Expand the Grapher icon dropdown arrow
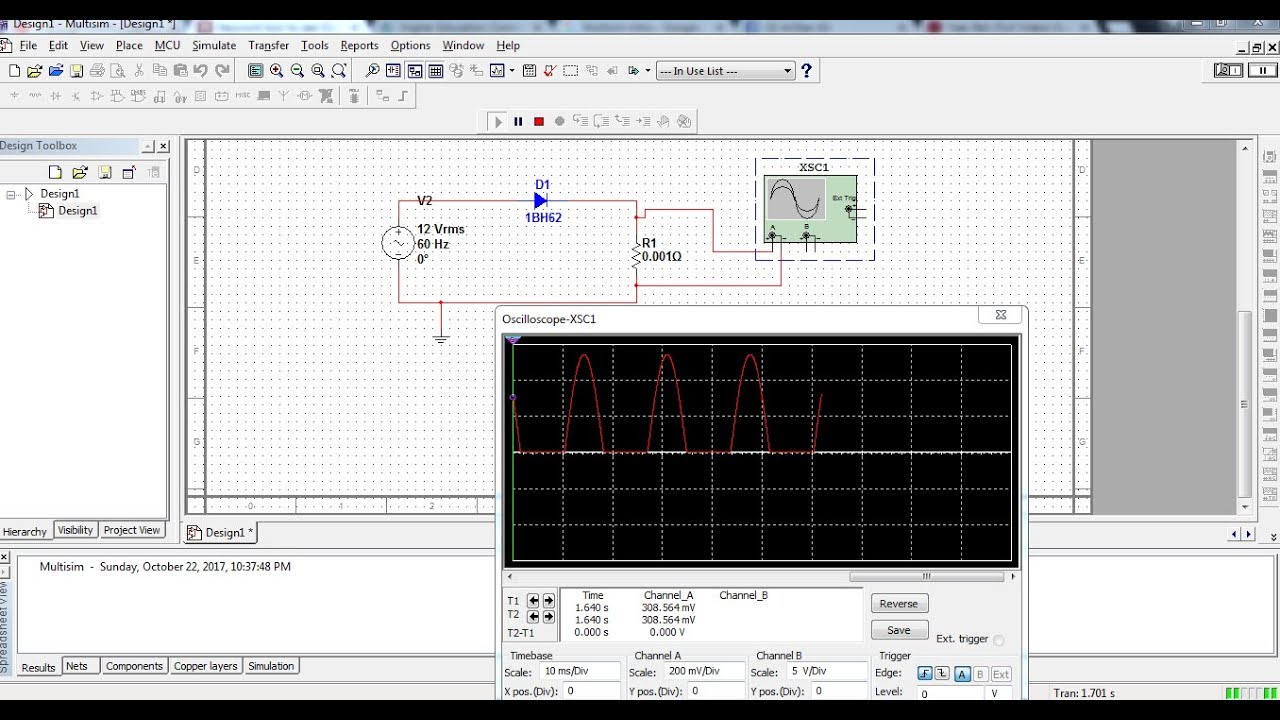Screen dimensions: 1280x720 512,71
